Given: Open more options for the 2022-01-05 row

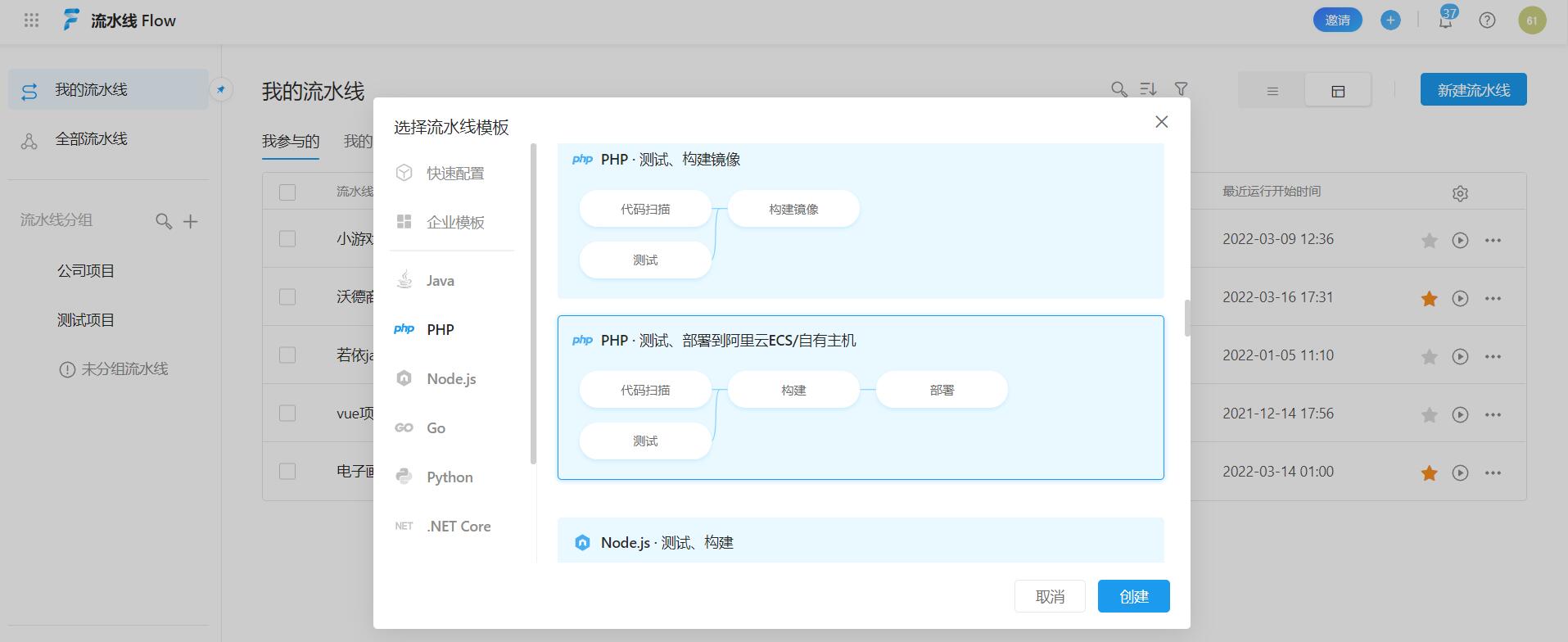Looking at the screenshot, I should pyautogui.click(x=1493, y=356).
